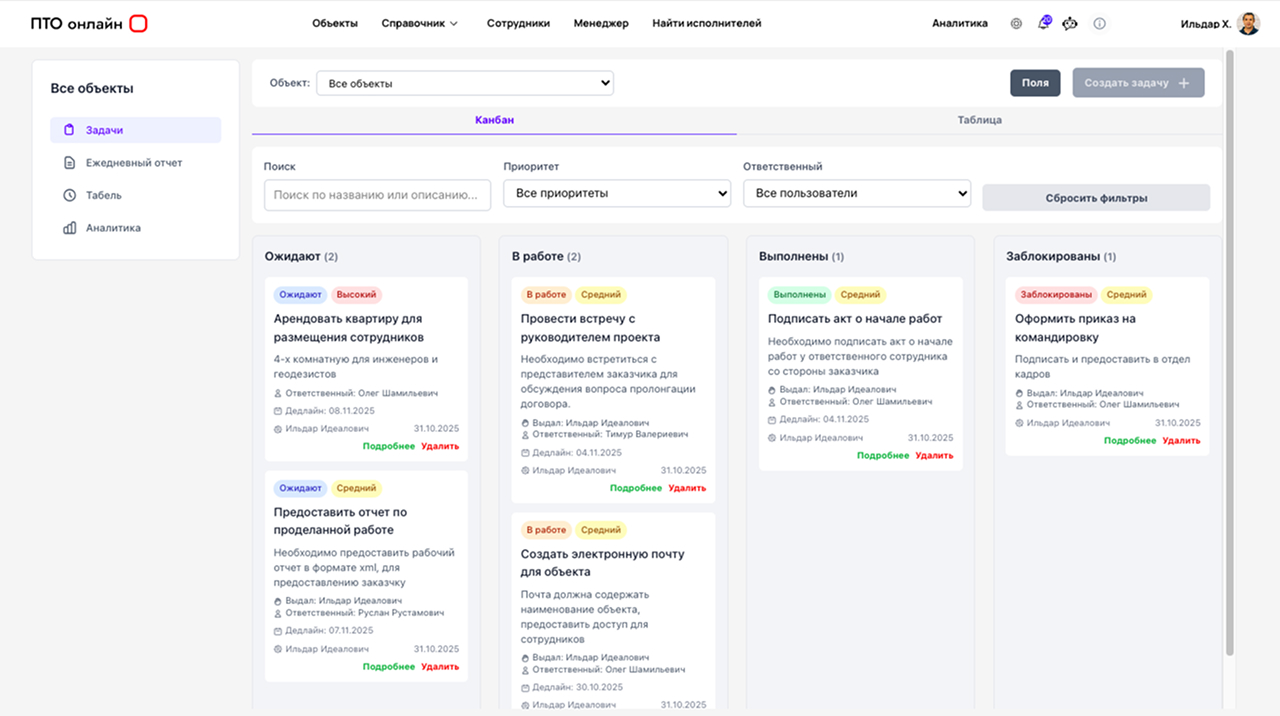Click the clipboard icon next to Задачи
Image resolution: width=1280 pixels, height=716 pixels.
(69, 130)
